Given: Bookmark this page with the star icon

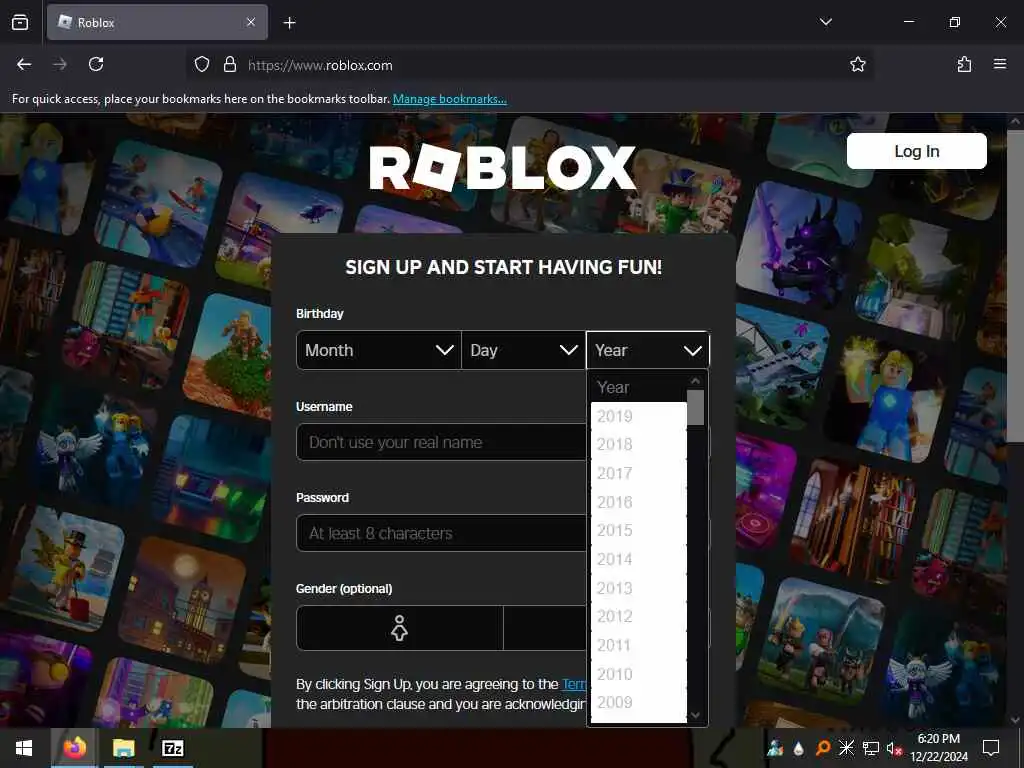Looking at the screenshot, I should tap(857, 64).
